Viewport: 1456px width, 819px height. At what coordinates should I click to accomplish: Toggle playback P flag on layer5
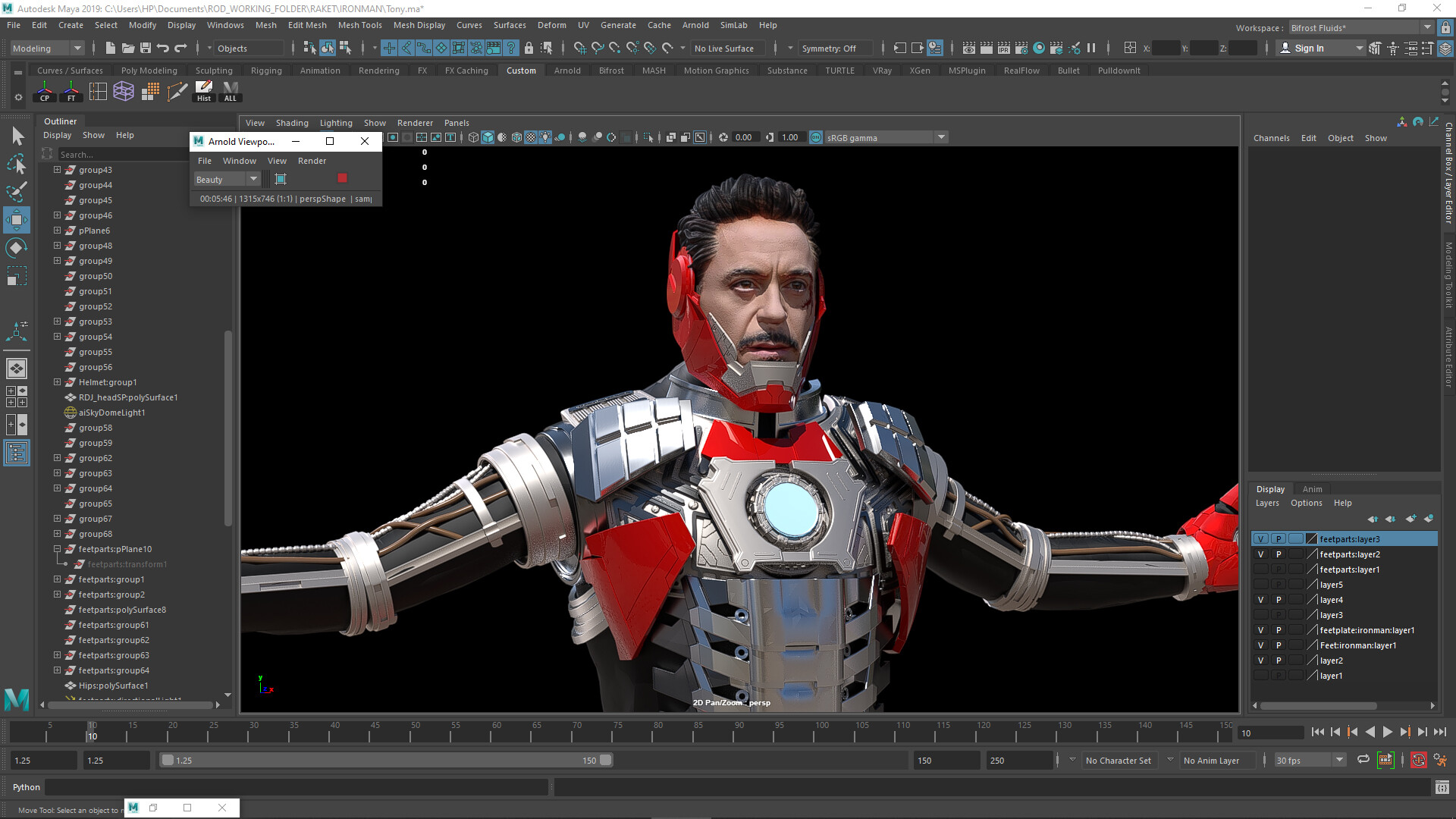click(x=1279, y=584)
